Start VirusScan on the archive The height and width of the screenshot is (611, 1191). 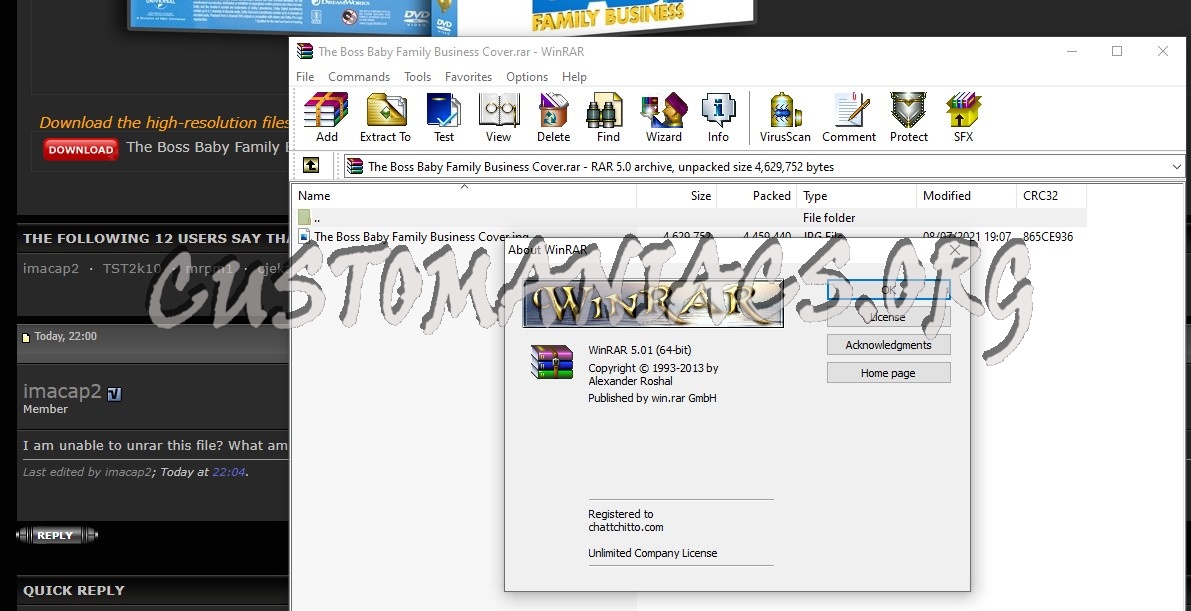[x=785, y=117]
